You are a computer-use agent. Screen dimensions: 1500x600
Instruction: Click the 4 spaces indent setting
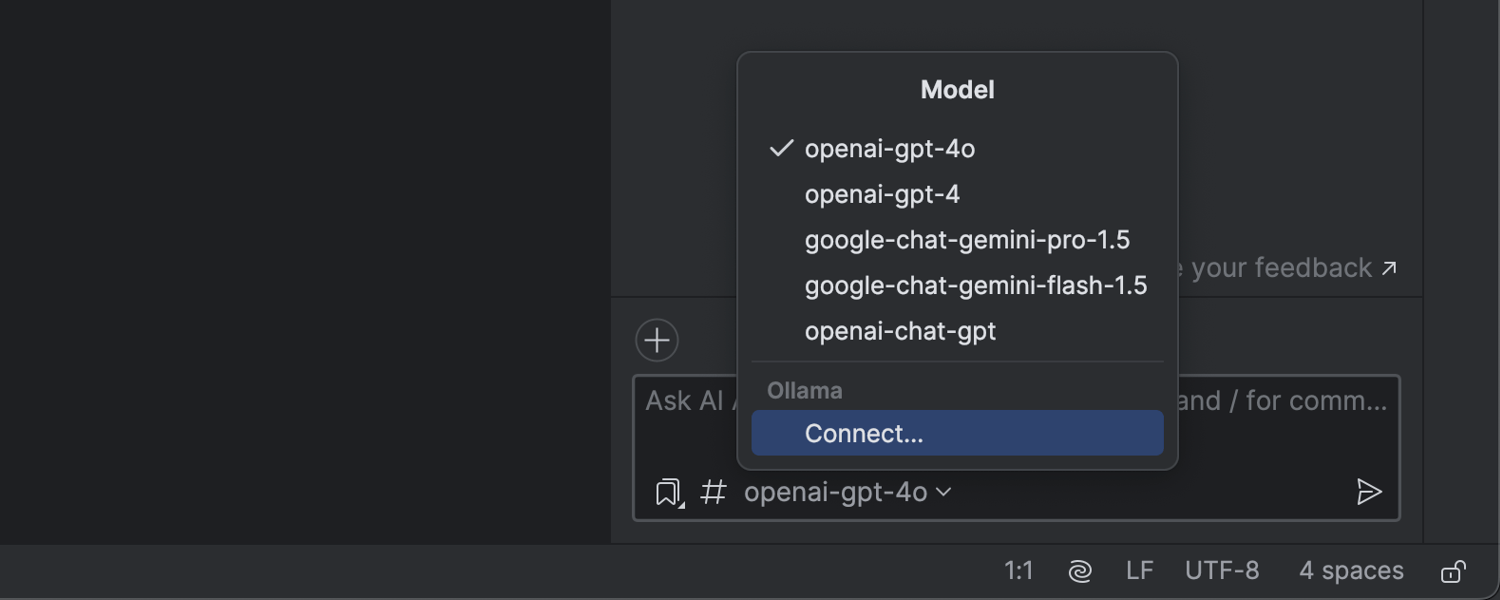coord(1351,571)
